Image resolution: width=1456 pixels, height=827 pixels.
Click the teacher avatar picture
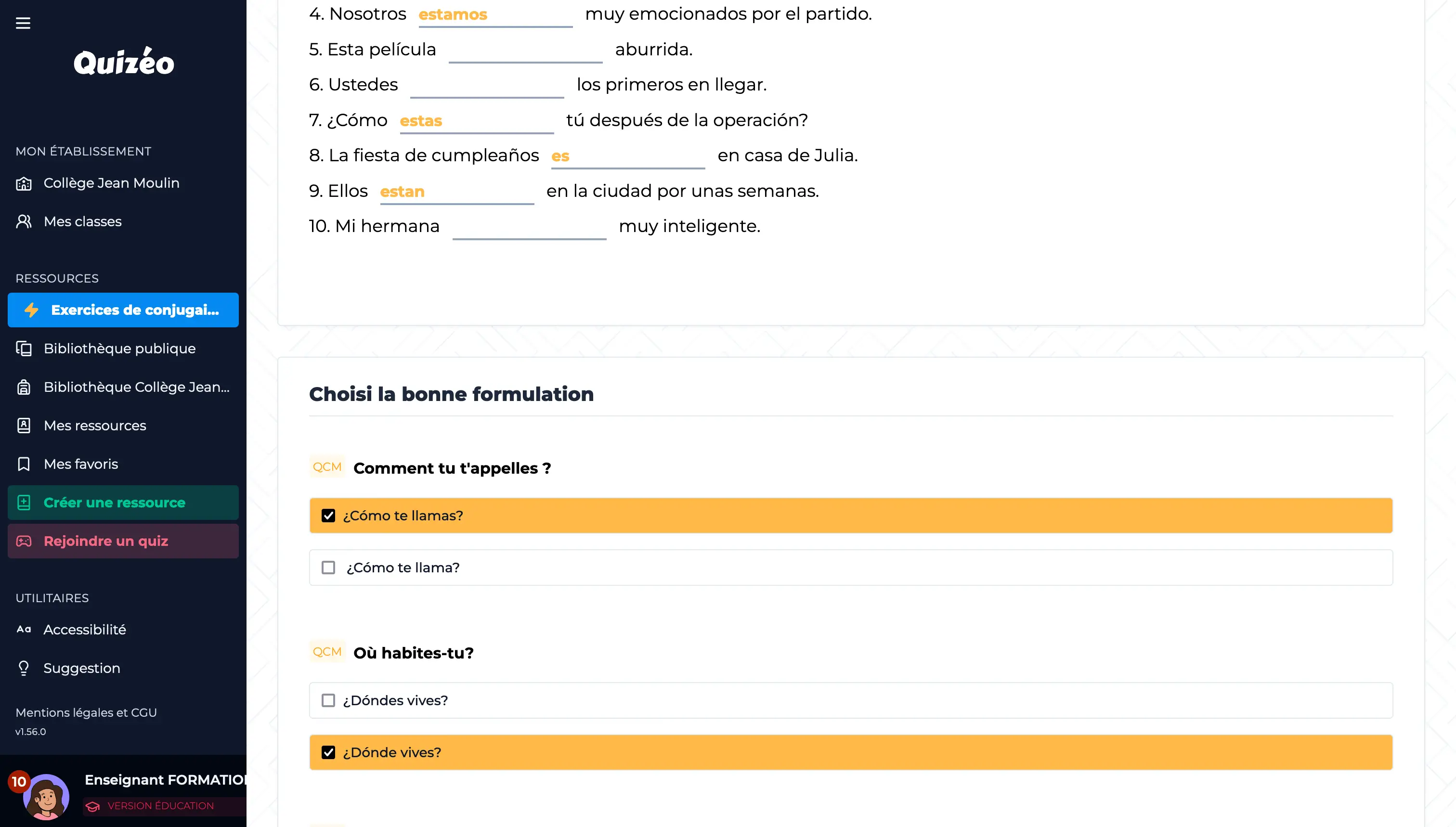point(45,796)
